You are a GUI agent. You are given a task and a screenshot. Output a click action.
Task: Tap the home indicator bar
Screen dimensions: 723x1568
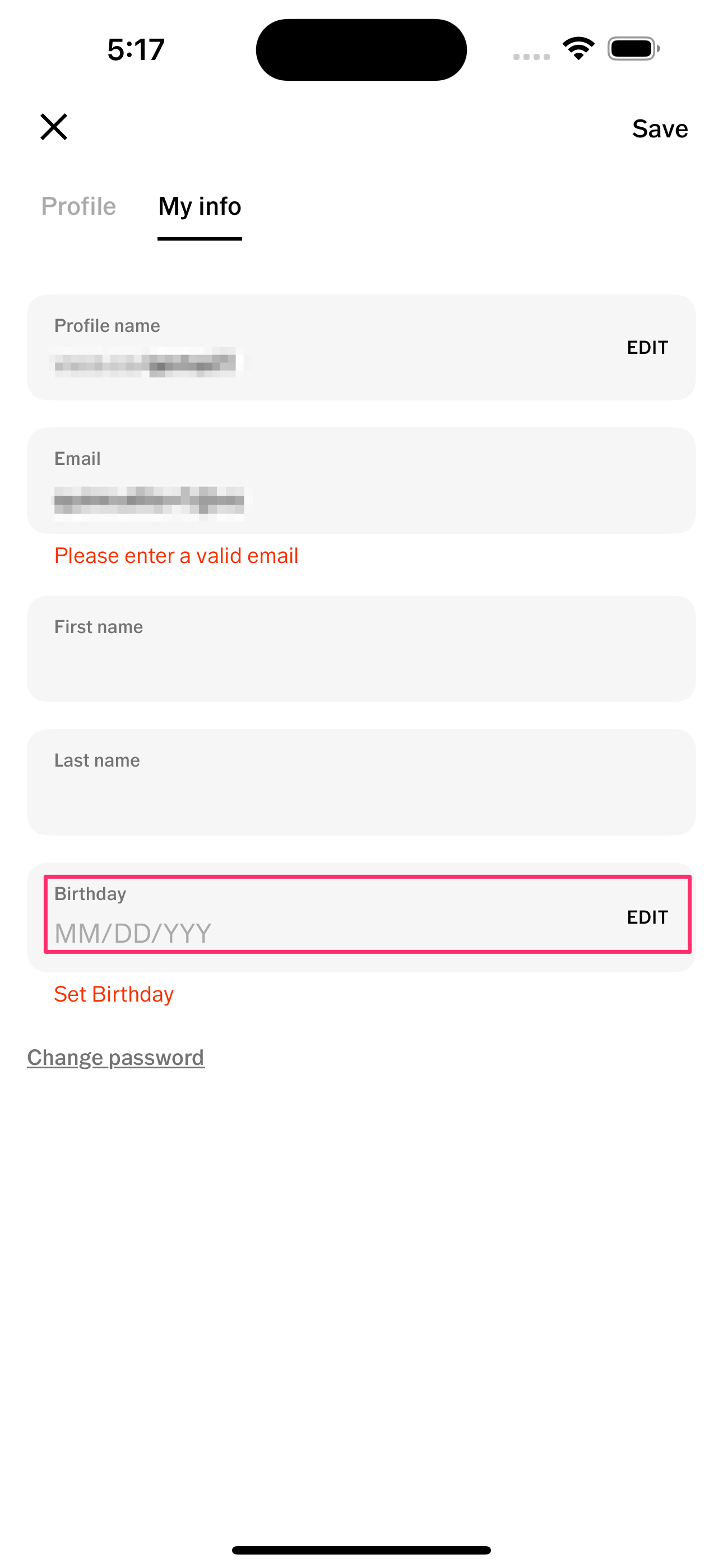361,1549
